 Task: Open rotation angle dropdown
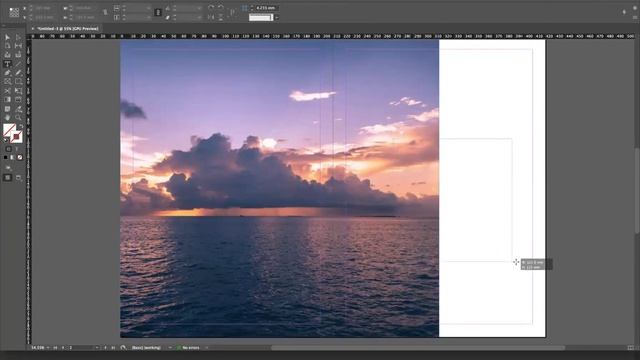click(199, 8)
